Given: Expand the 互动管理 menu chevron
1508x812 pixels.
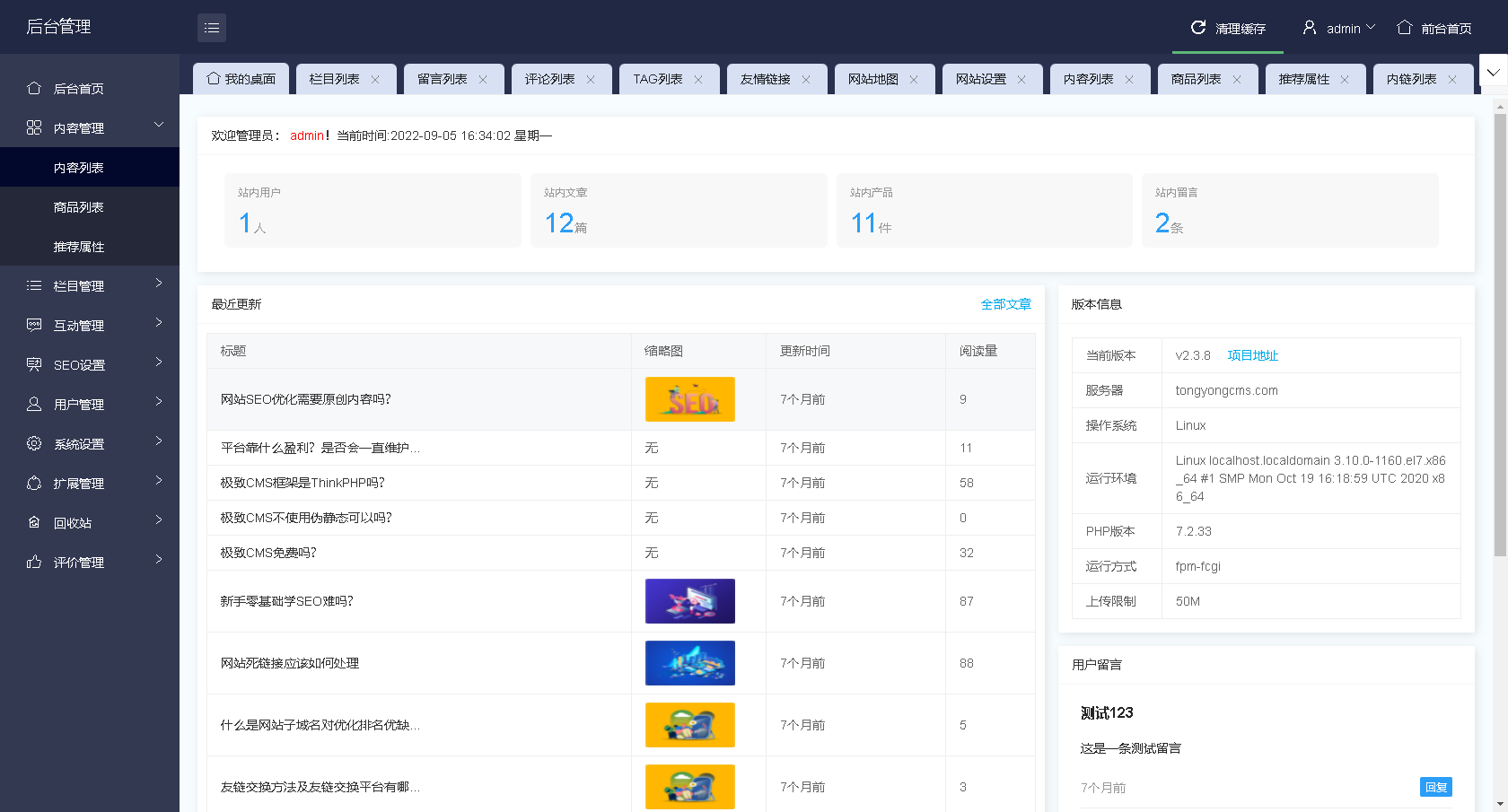Looking at the screenshot, I should (159, 322).
